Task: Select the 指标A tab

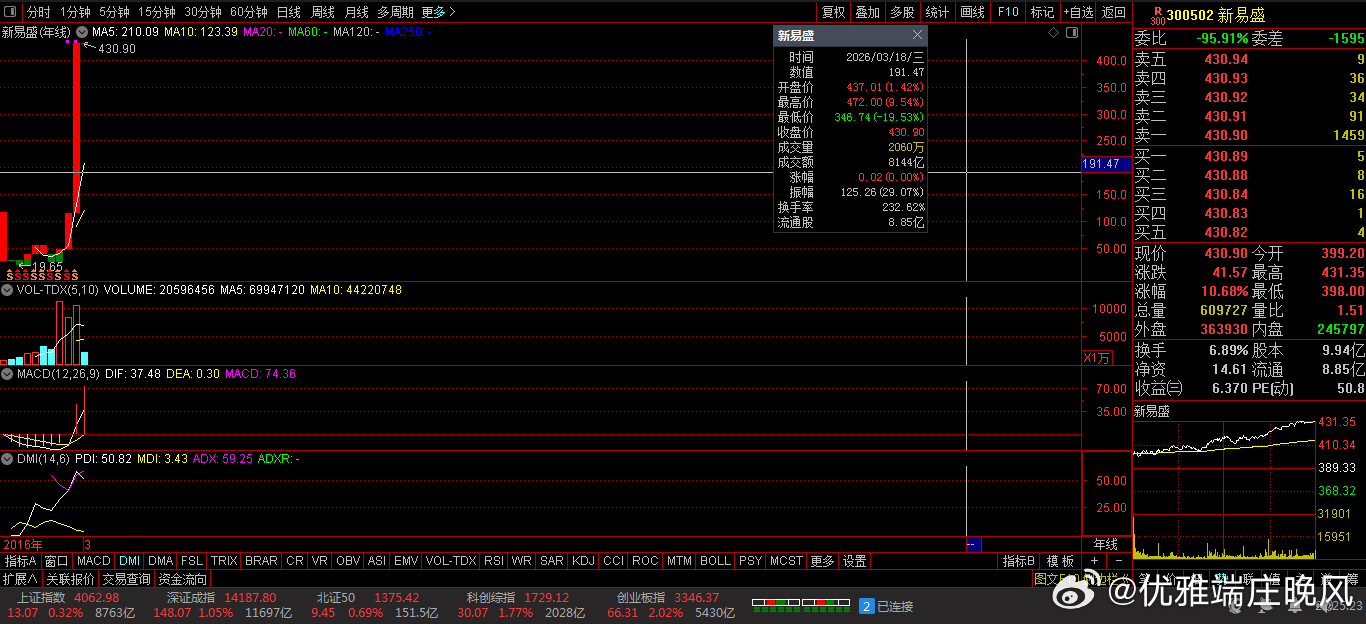Action: point(20,561)
